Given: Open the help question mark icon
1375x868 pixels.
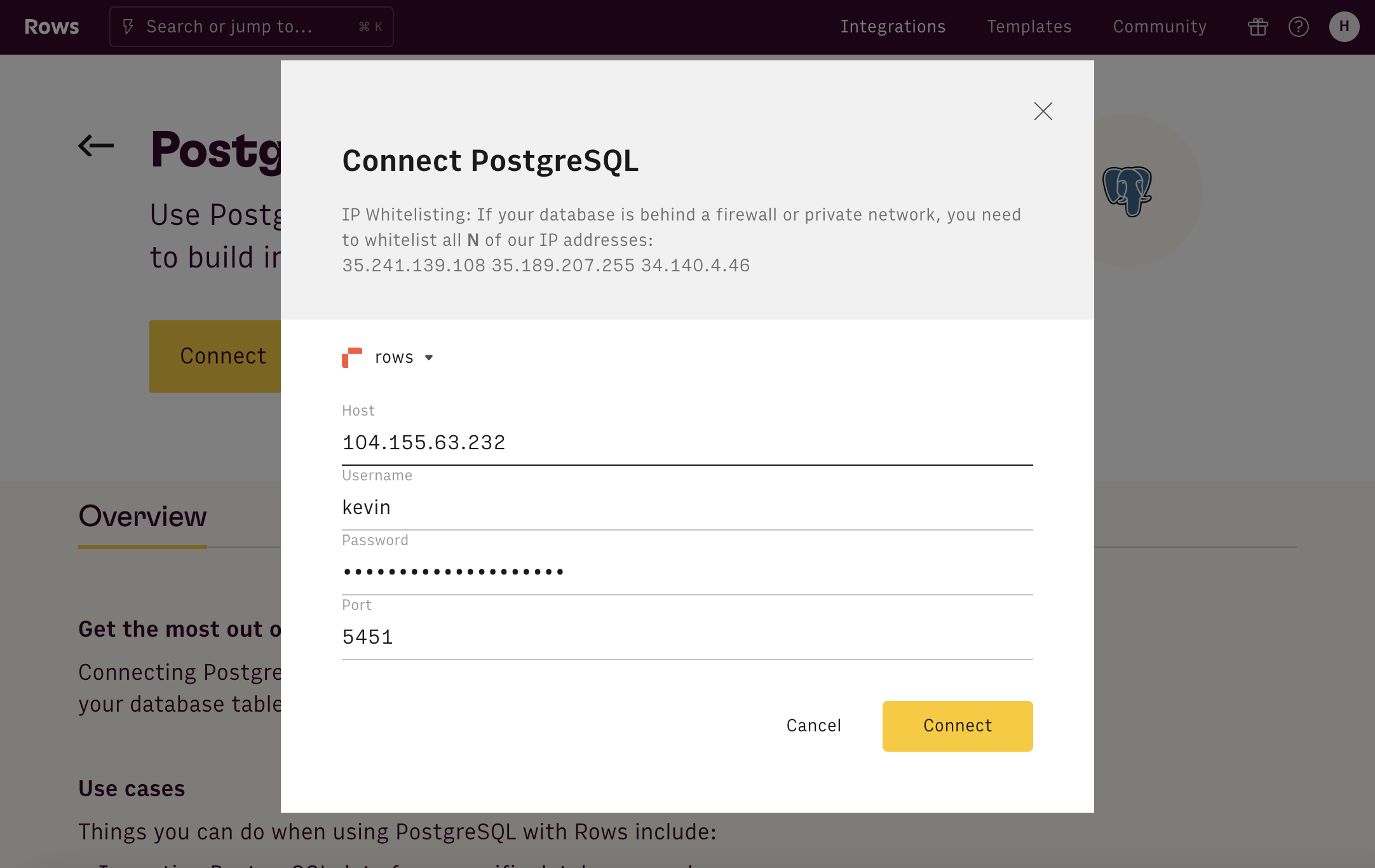Looking at the screenshot, I should tap(1298, 27).
